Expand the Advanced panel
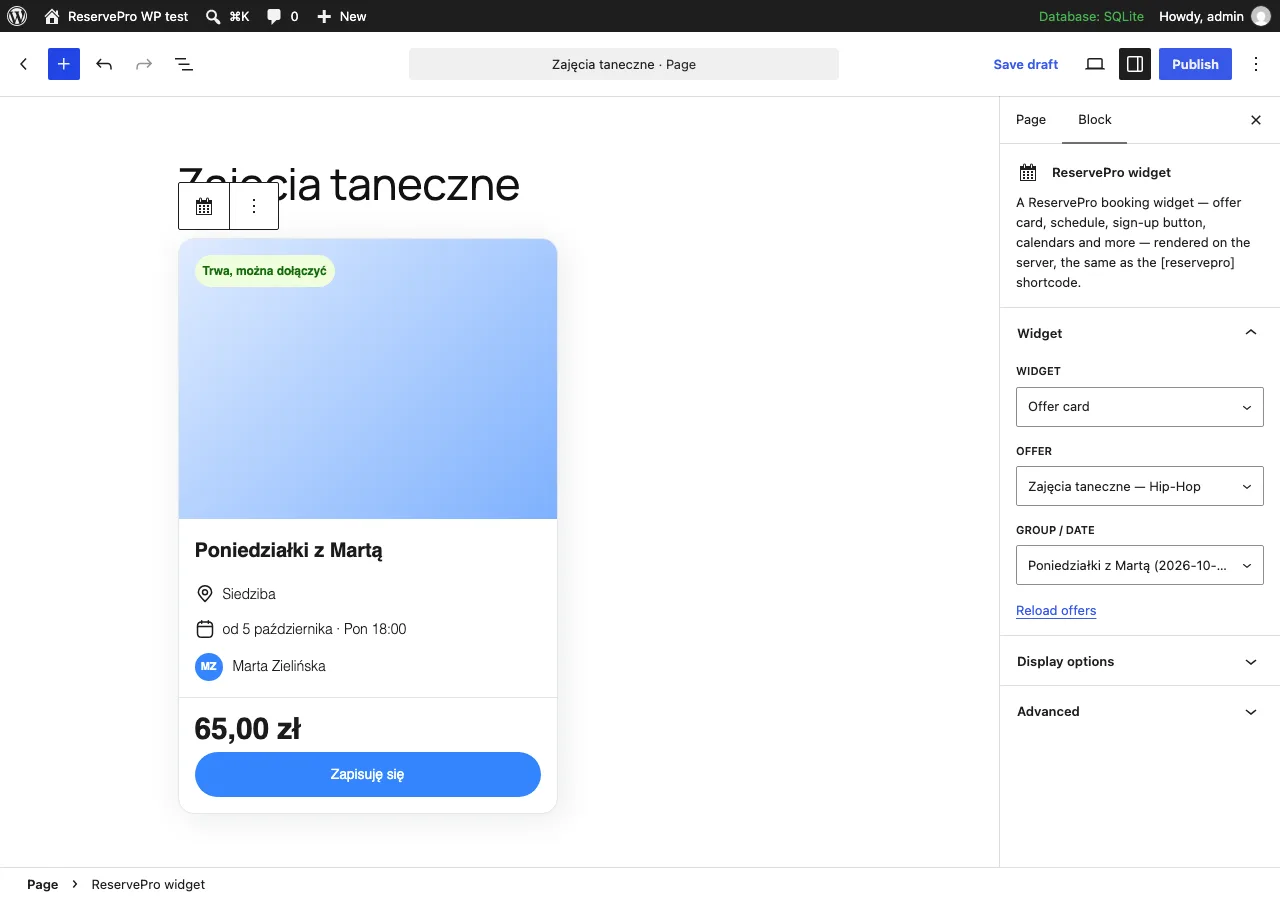Screen dimensions: 1280x900 (1140, 711)
